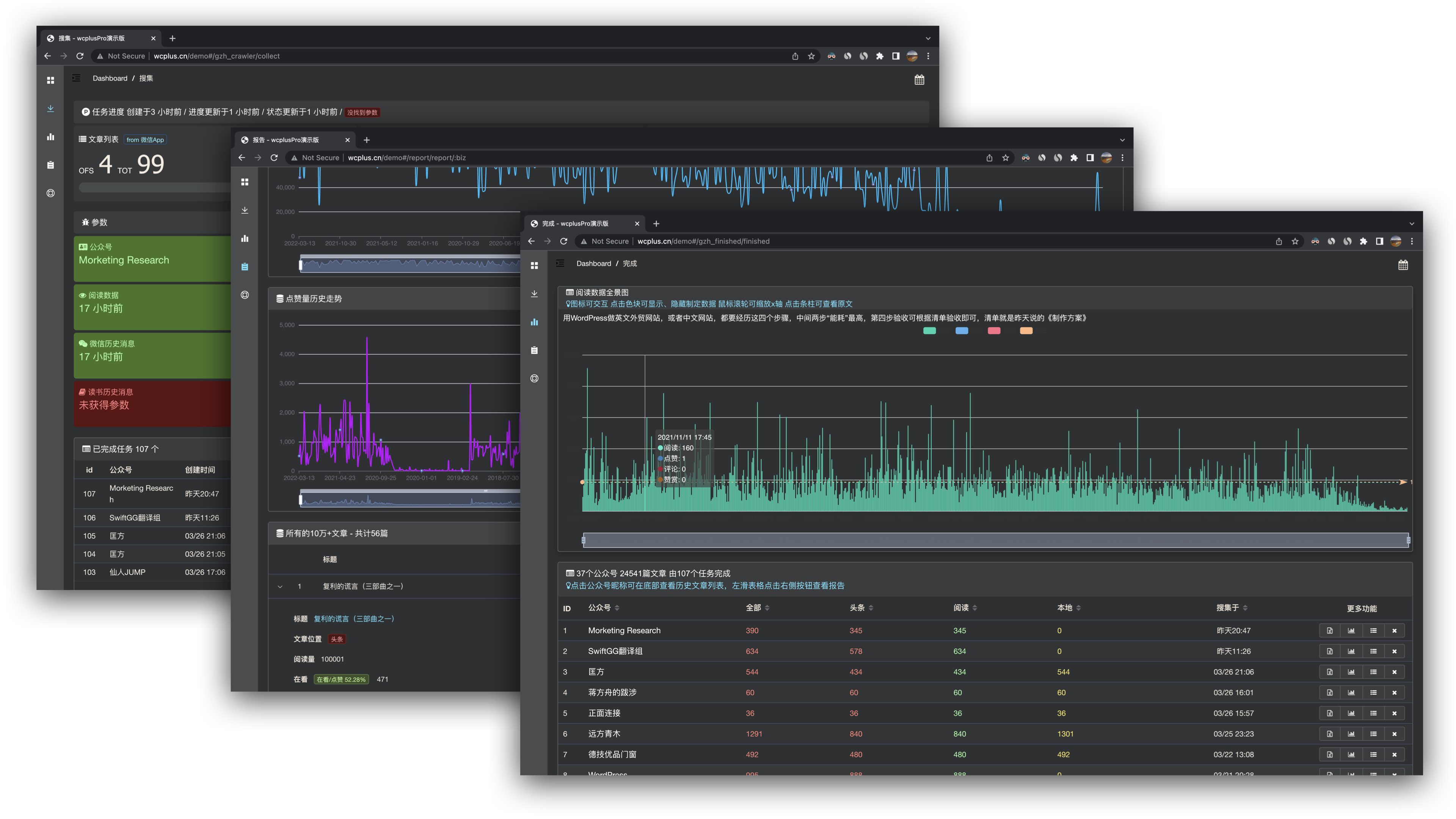Export Excel for Marketing Research row
This screenshot has width=1456, height=819.
point(1329,631)
